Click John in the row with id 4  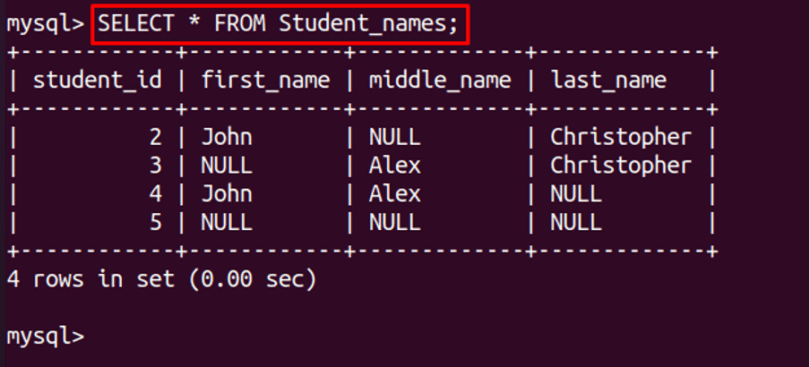(x=227, y=194)
